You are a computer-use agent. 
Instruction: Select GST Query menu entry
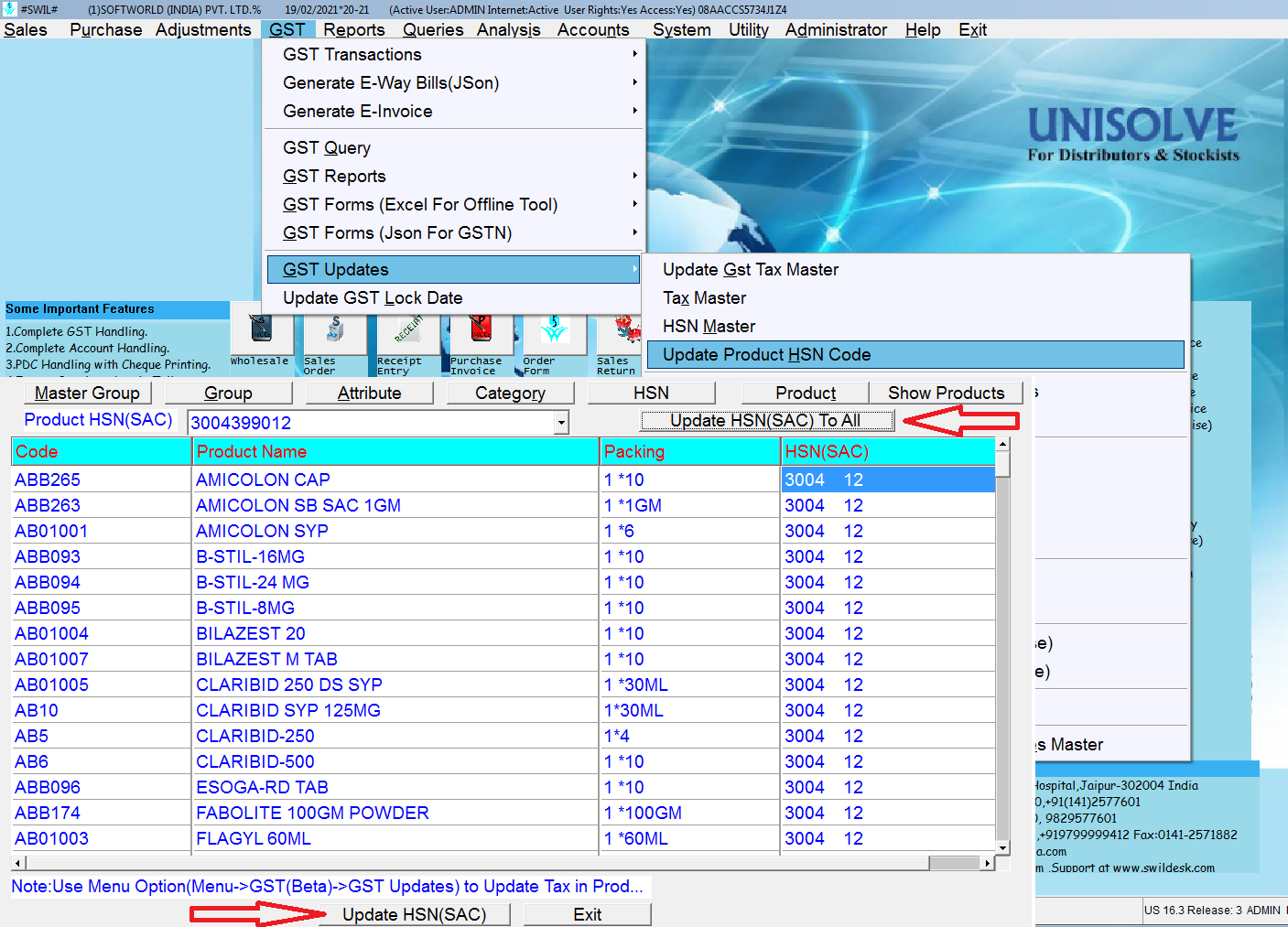(455, 147)
